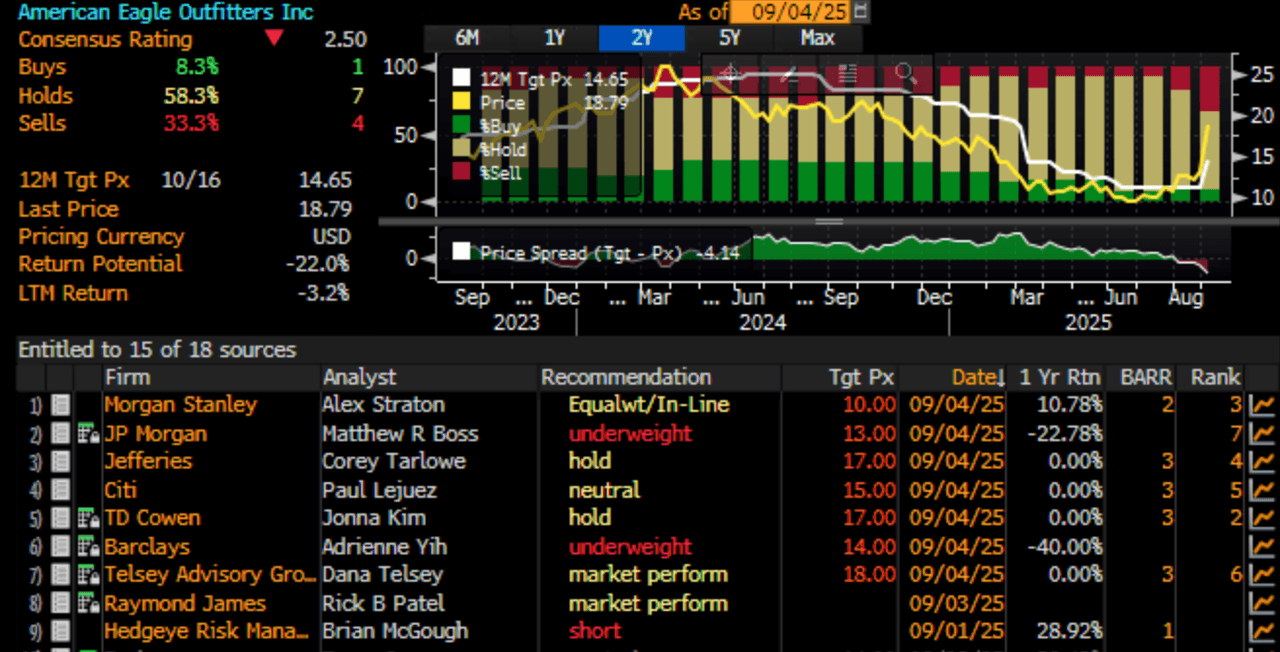Image resolution: width=1280 pixels, height=652 pixels.
Task: Click the locked spreadsheet icon for JP Morgan
Action: [88, 434]
